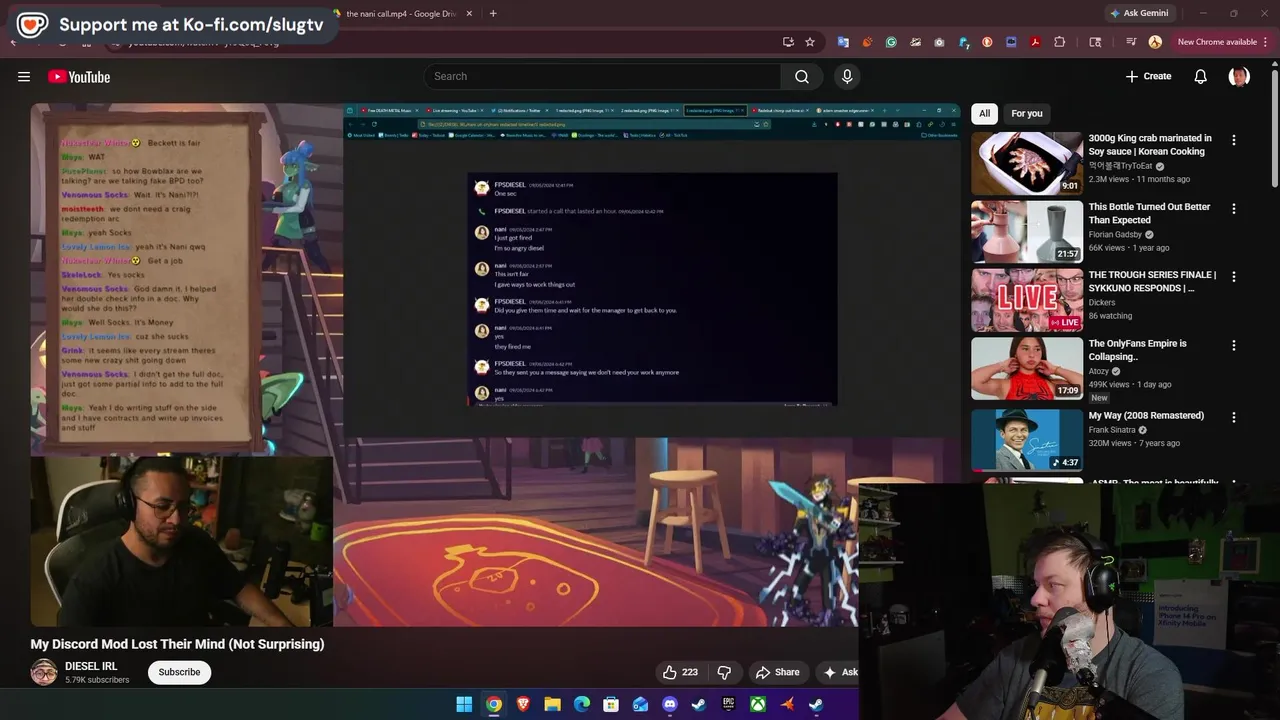Open the Chrome extensions puzzle menu
The width and height of the screenshot is (1280, 720).
[x=1060, y=42]
